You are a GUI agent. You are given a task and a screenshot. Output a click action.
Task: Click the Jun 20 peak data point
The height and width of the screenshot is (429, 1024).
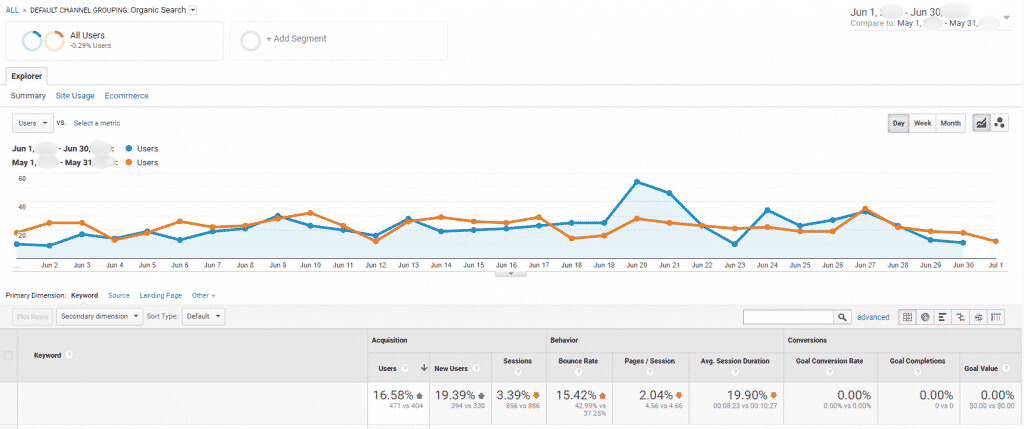636,182
